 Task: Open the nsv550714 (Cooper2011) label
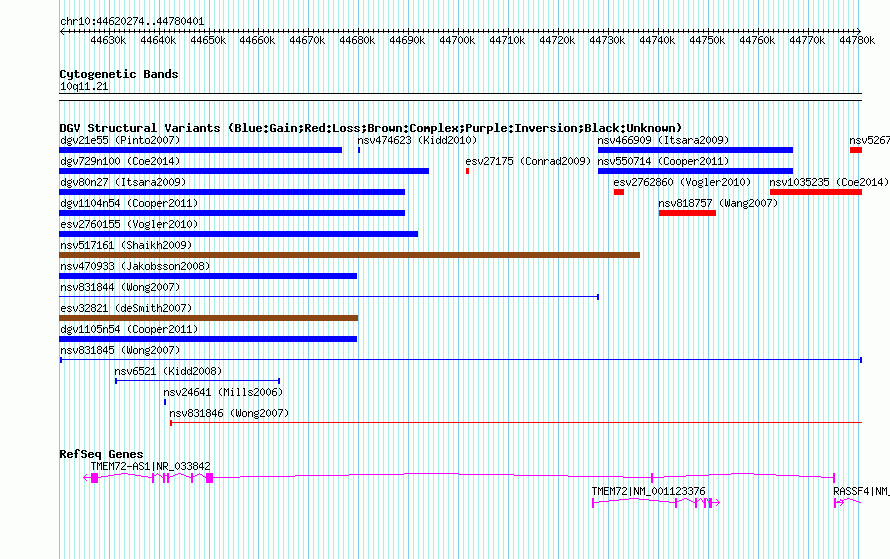click(663, 161)
